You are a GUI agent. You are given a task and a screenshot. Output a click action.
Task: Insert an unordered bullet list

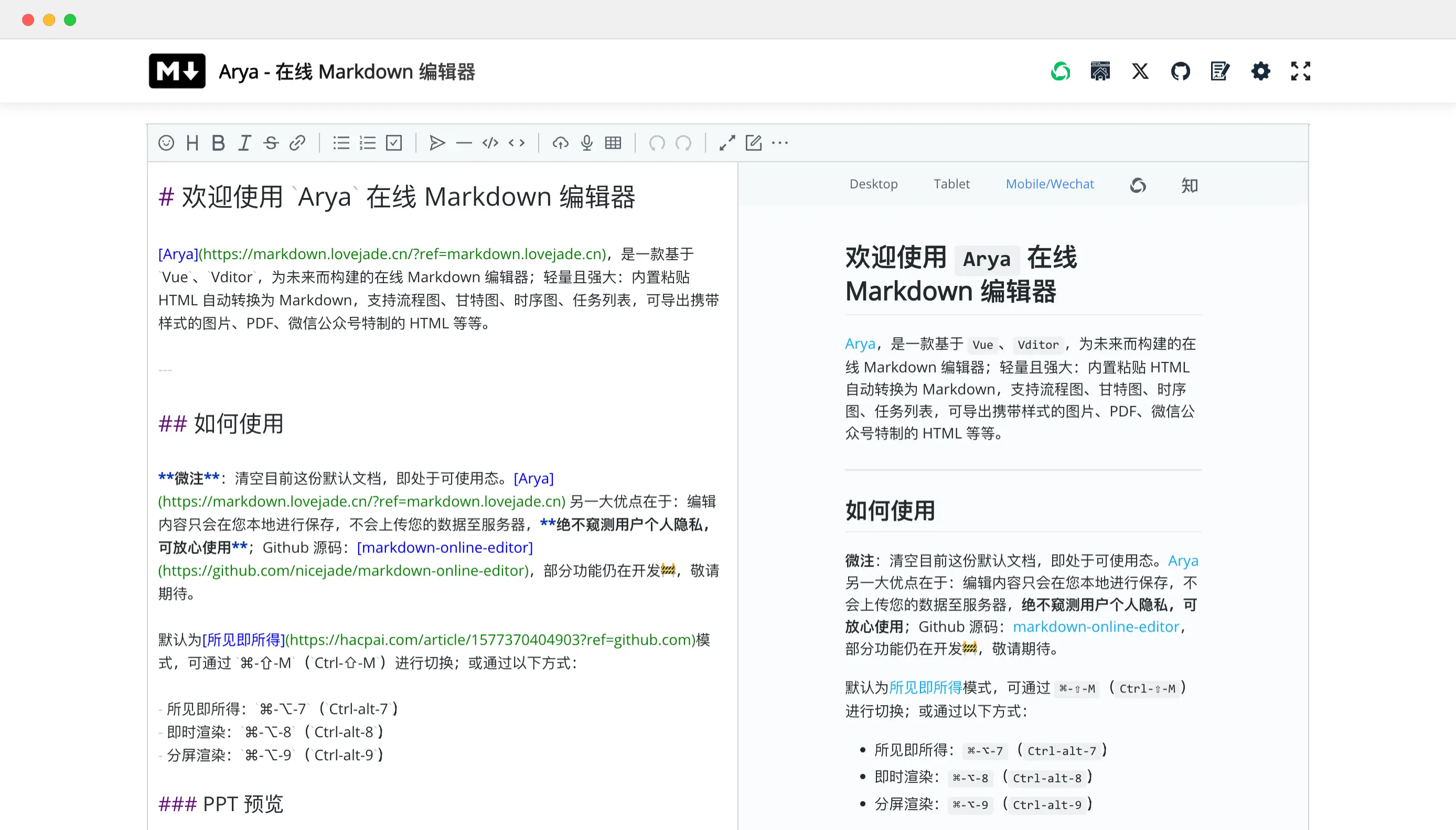[341, 143]
